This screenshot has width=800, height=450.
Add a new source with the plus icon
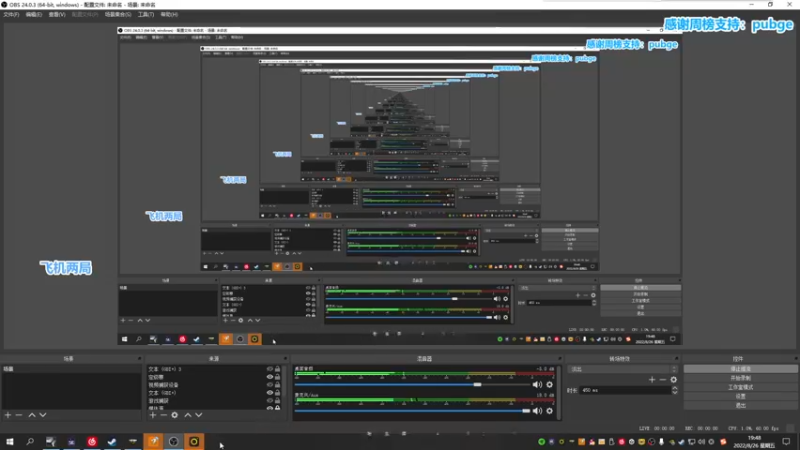[x=153, y=415]
